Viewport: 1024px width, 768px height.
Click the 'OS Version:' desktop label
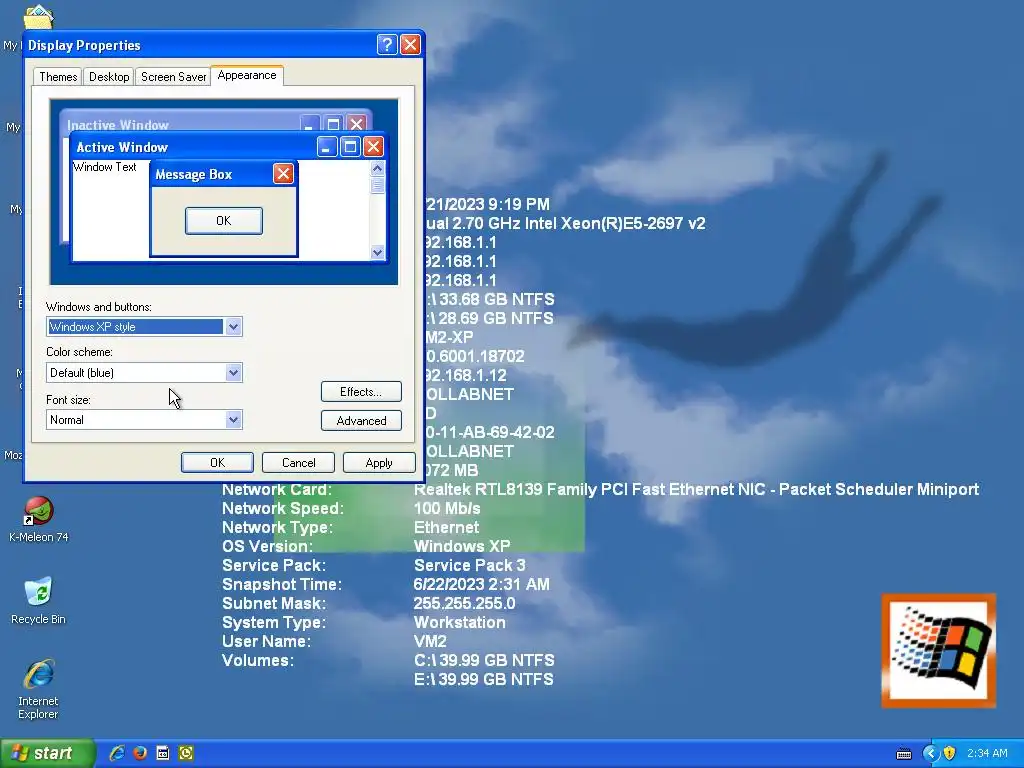pos(267,546)
